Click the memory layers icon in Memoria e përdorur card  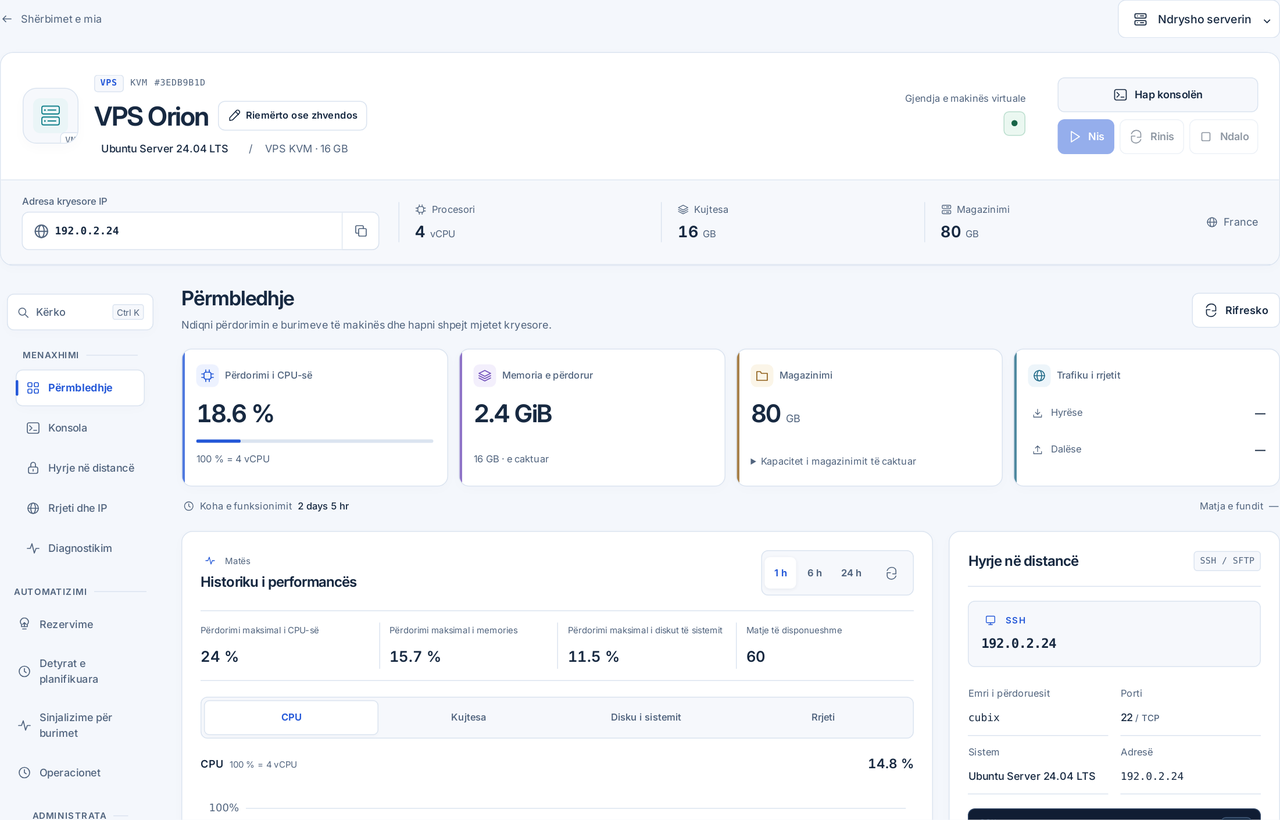point(485,376)
